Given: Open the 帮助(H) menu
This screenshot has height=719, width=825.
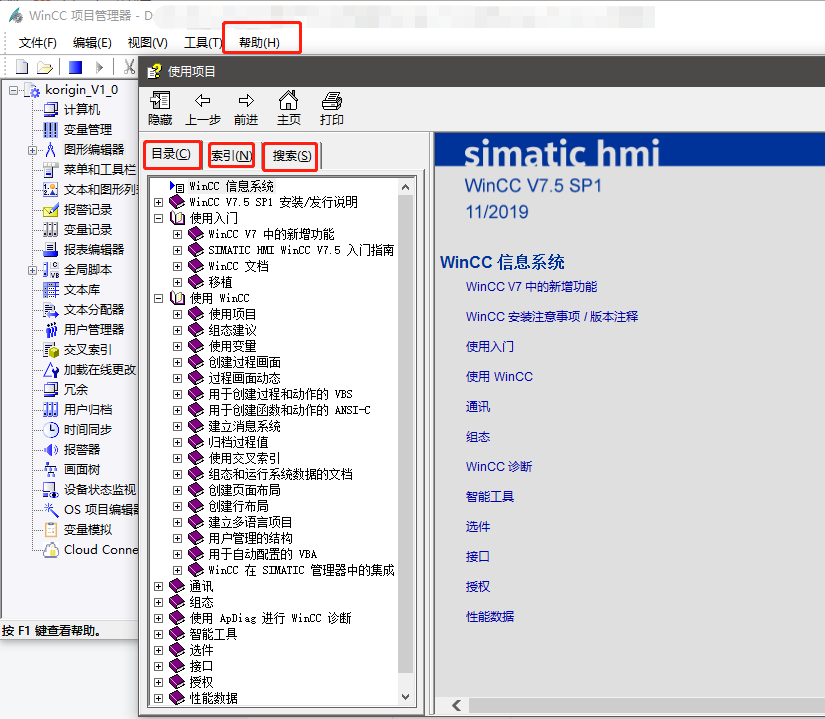Looking at the screenshot, I should 261,42.
